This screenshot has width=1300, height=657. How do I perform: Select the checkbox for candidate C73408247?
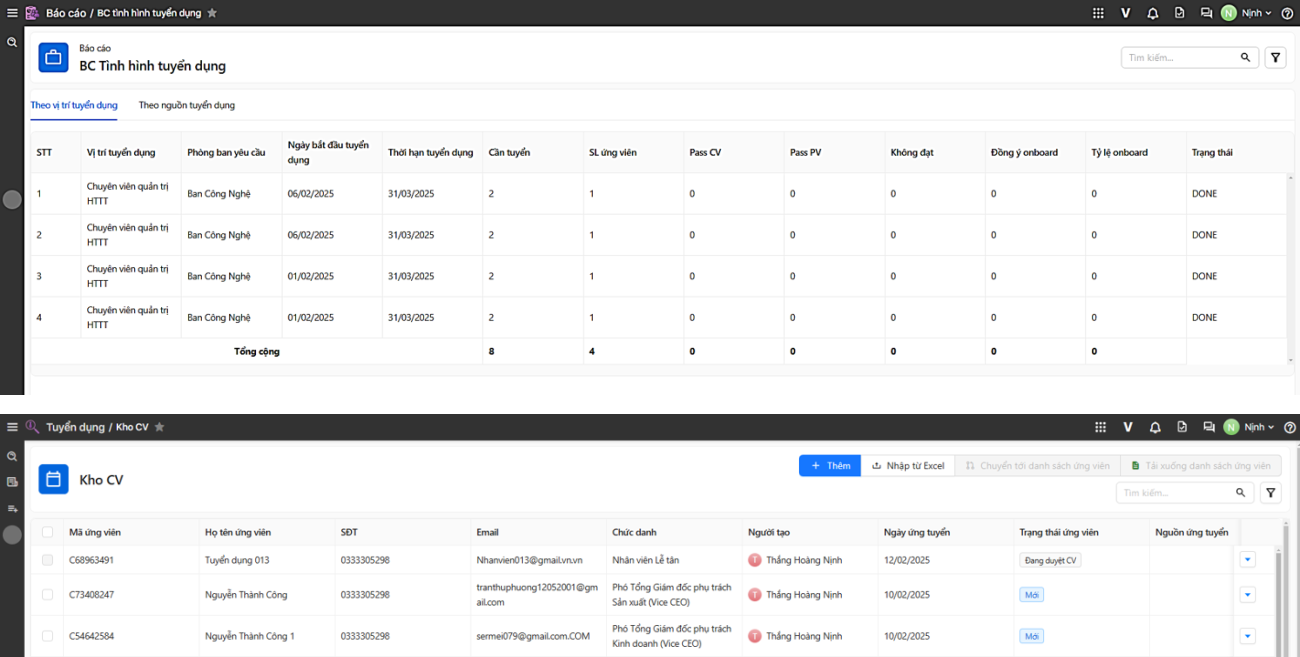[x=47, y=595]
